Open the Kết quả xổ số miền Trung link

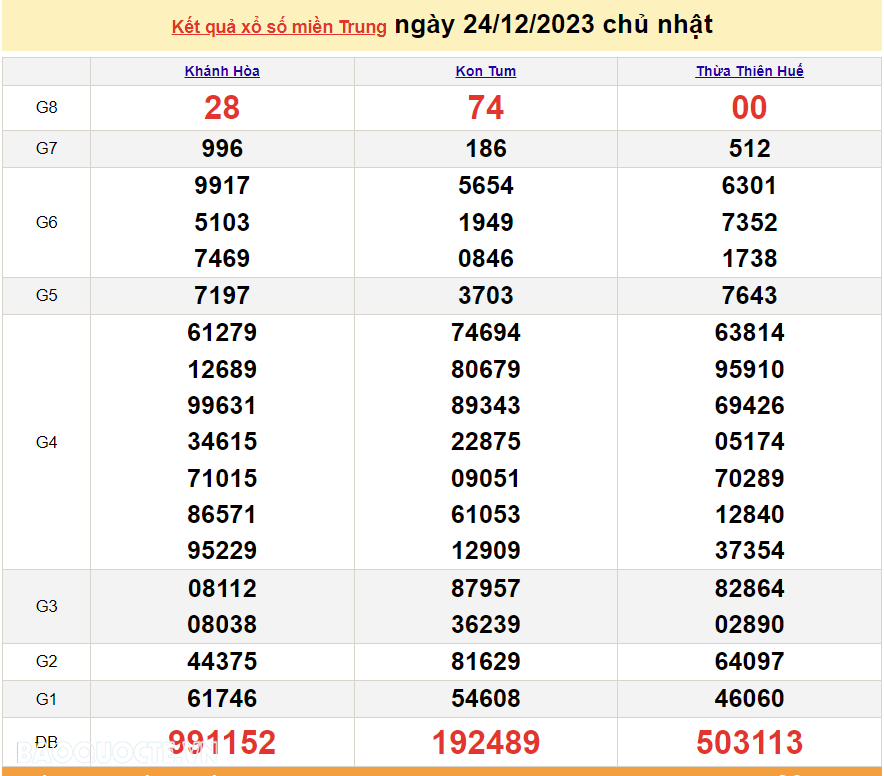pos(279,27)
